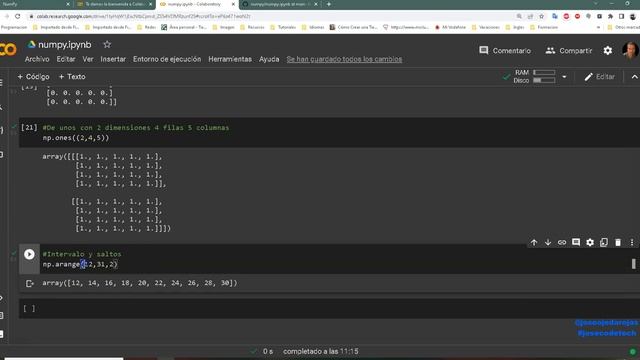Collapse the Colab header with the chevron
640x360 pixels.
point(634,77)
